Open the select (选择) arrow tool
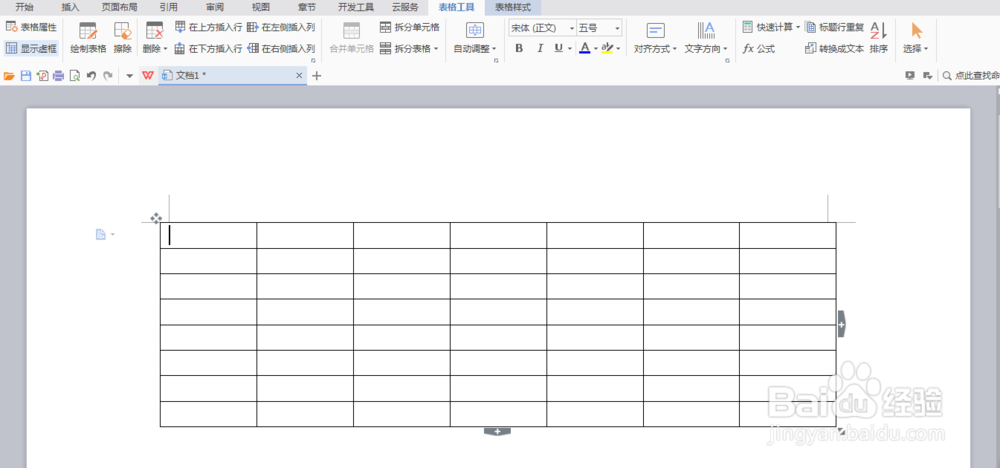 [x=916, y=38]
